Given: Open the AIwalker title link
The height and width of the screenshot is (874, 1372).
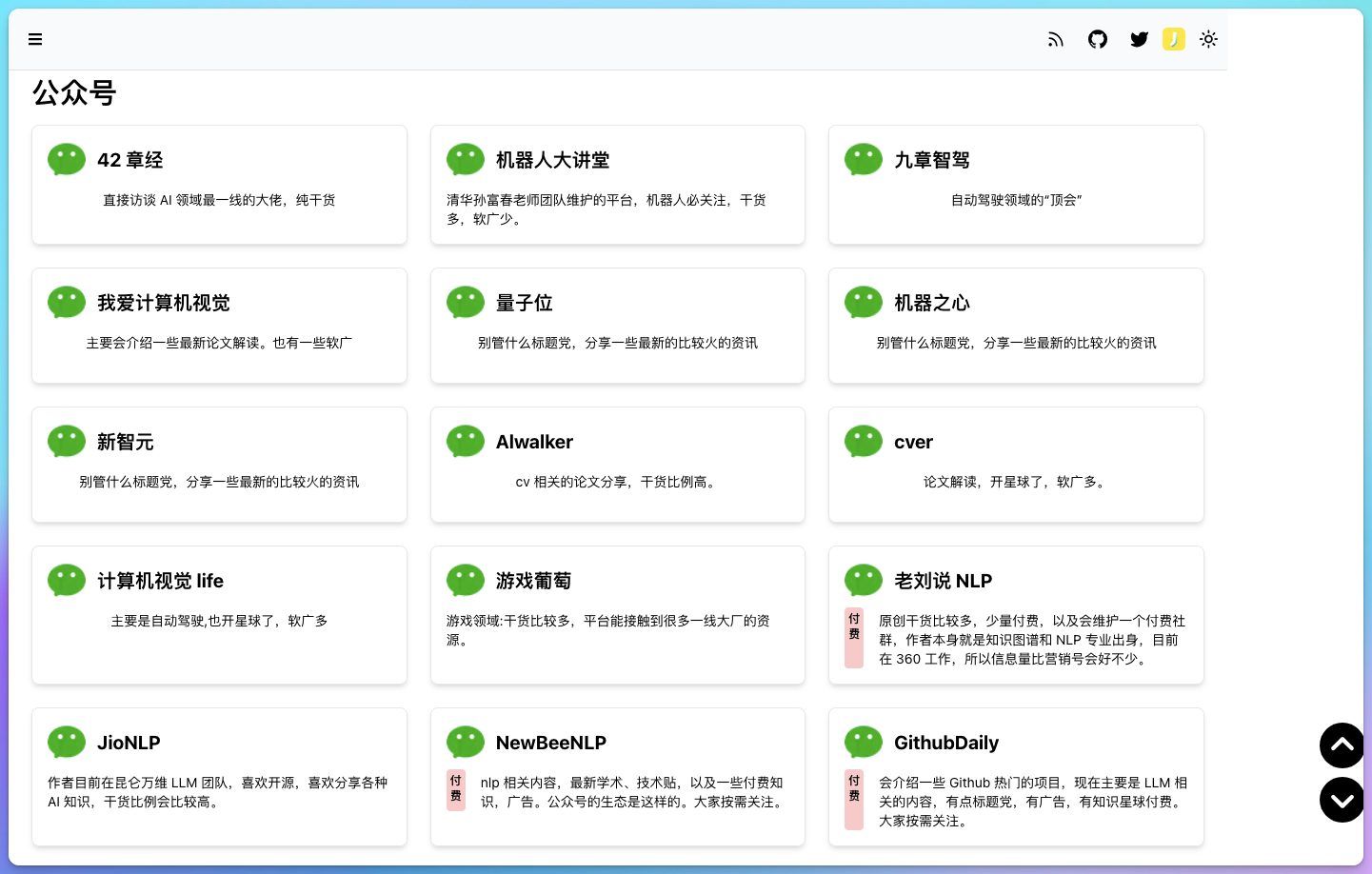Looking at the screenshot, I should pyautogui.click(x=534, y=442).
